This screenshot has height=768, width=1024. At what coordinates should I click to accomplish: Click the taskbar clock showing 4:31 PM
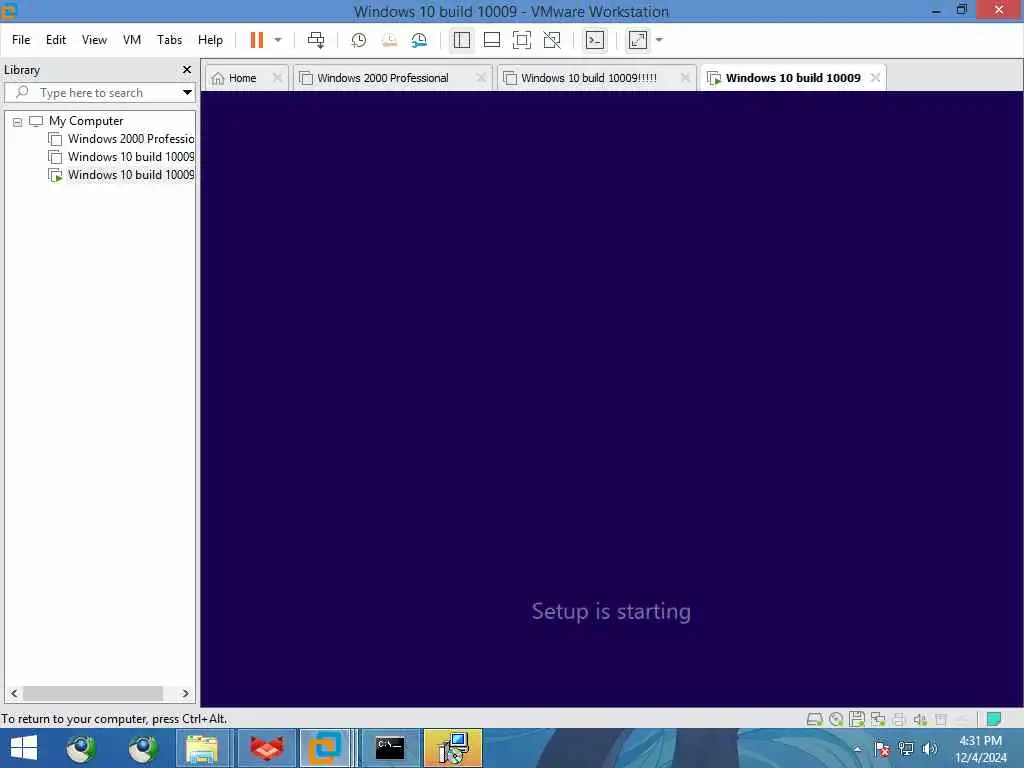coord(980,749)
